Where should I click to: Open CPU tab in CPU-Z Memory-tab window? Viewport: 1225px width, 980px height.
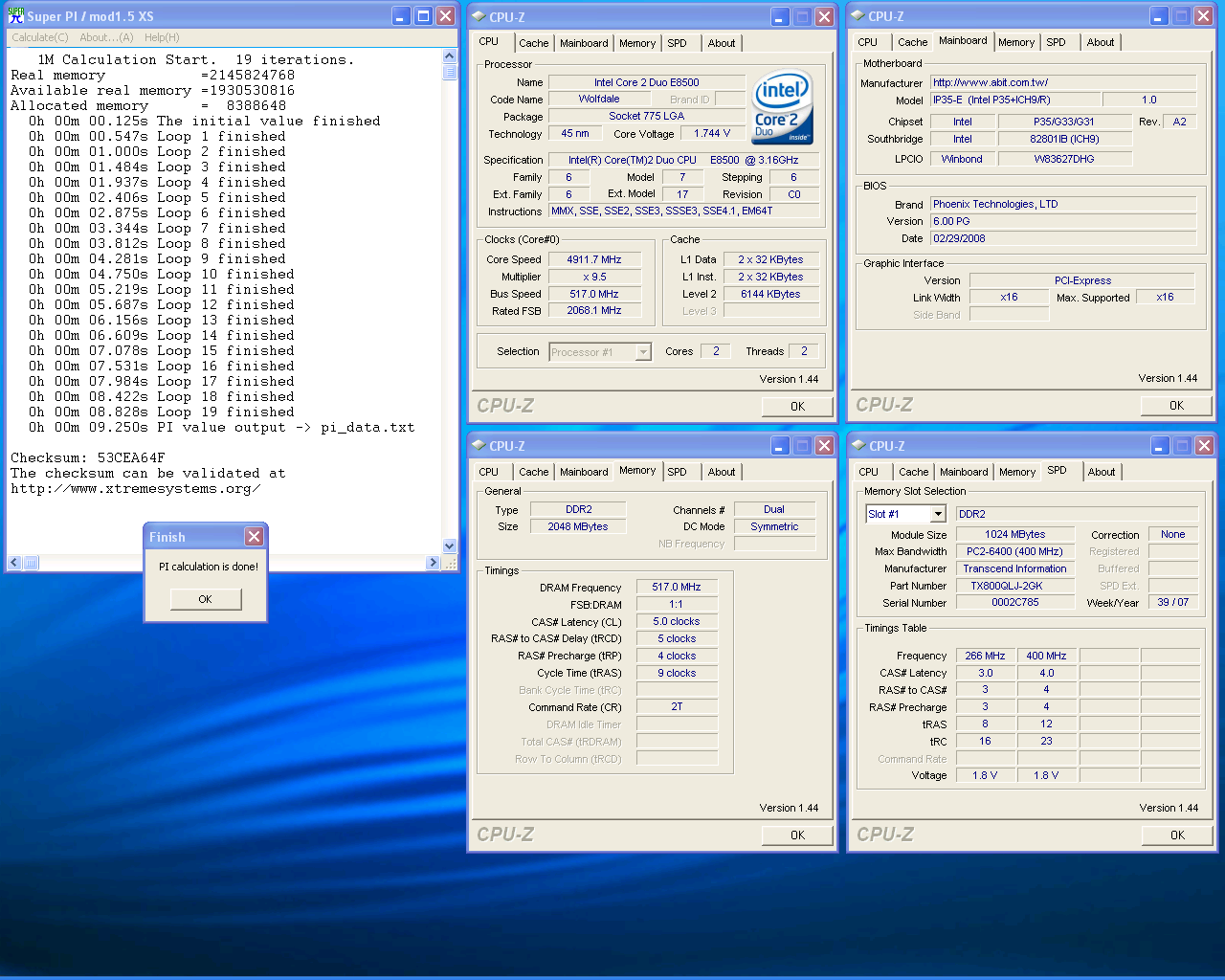[x=489, y=472]
